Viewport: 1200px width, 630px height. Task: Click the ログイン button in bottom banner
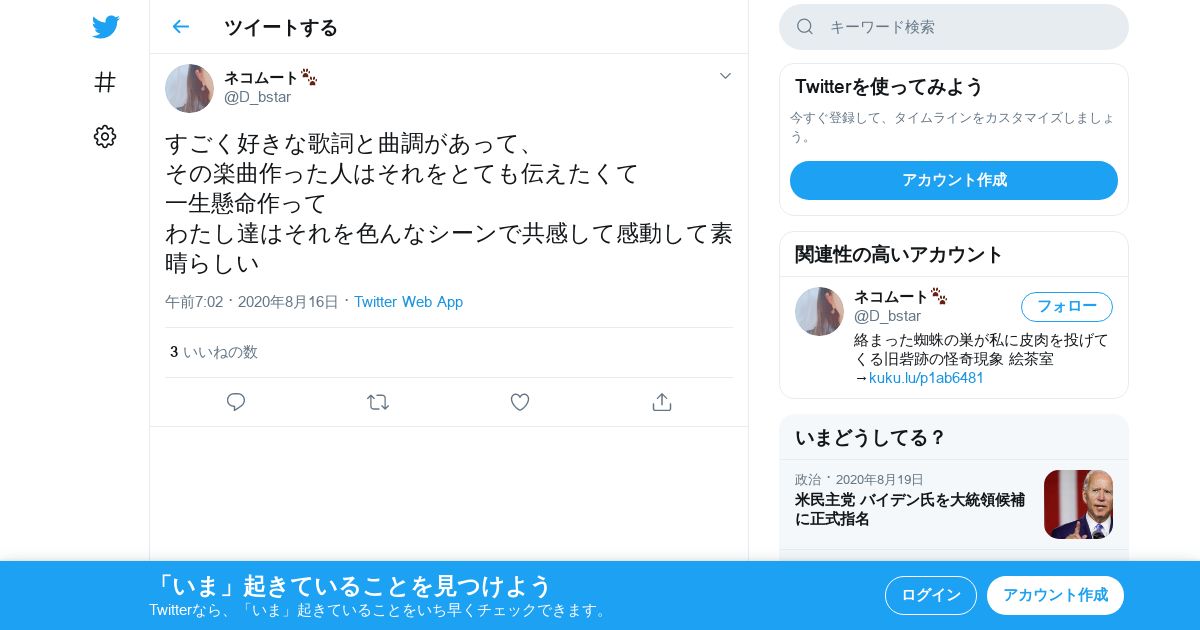[930, 595]
